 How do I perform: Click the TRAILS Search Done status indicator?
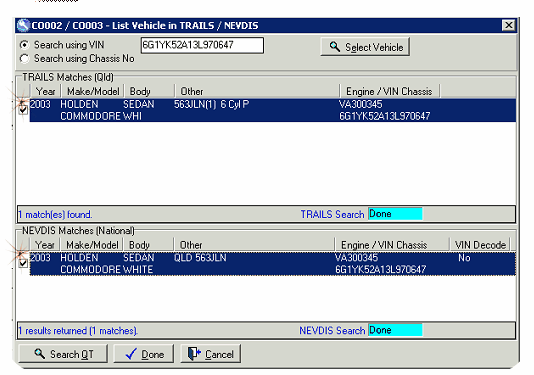(x=395, y=214)
